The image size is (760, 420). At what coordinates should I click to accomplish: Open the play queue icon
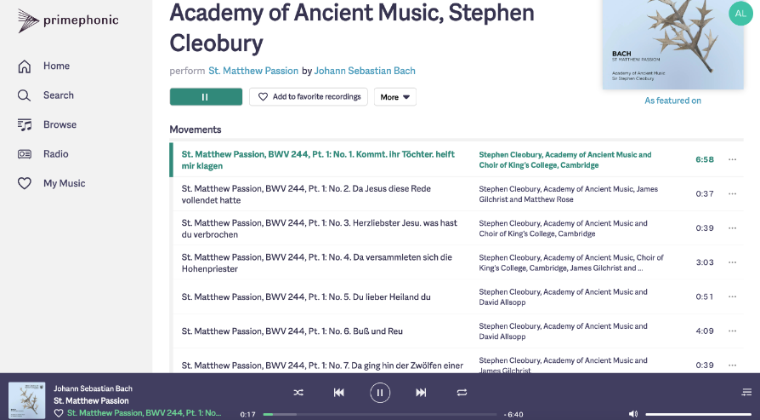click(746, 392)
